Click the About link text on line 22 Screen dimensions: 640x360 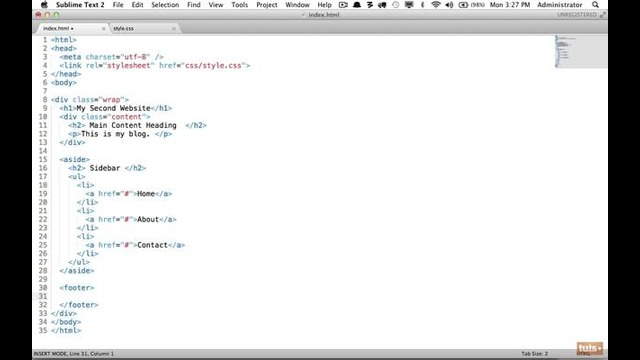click(x=148, y=220)
